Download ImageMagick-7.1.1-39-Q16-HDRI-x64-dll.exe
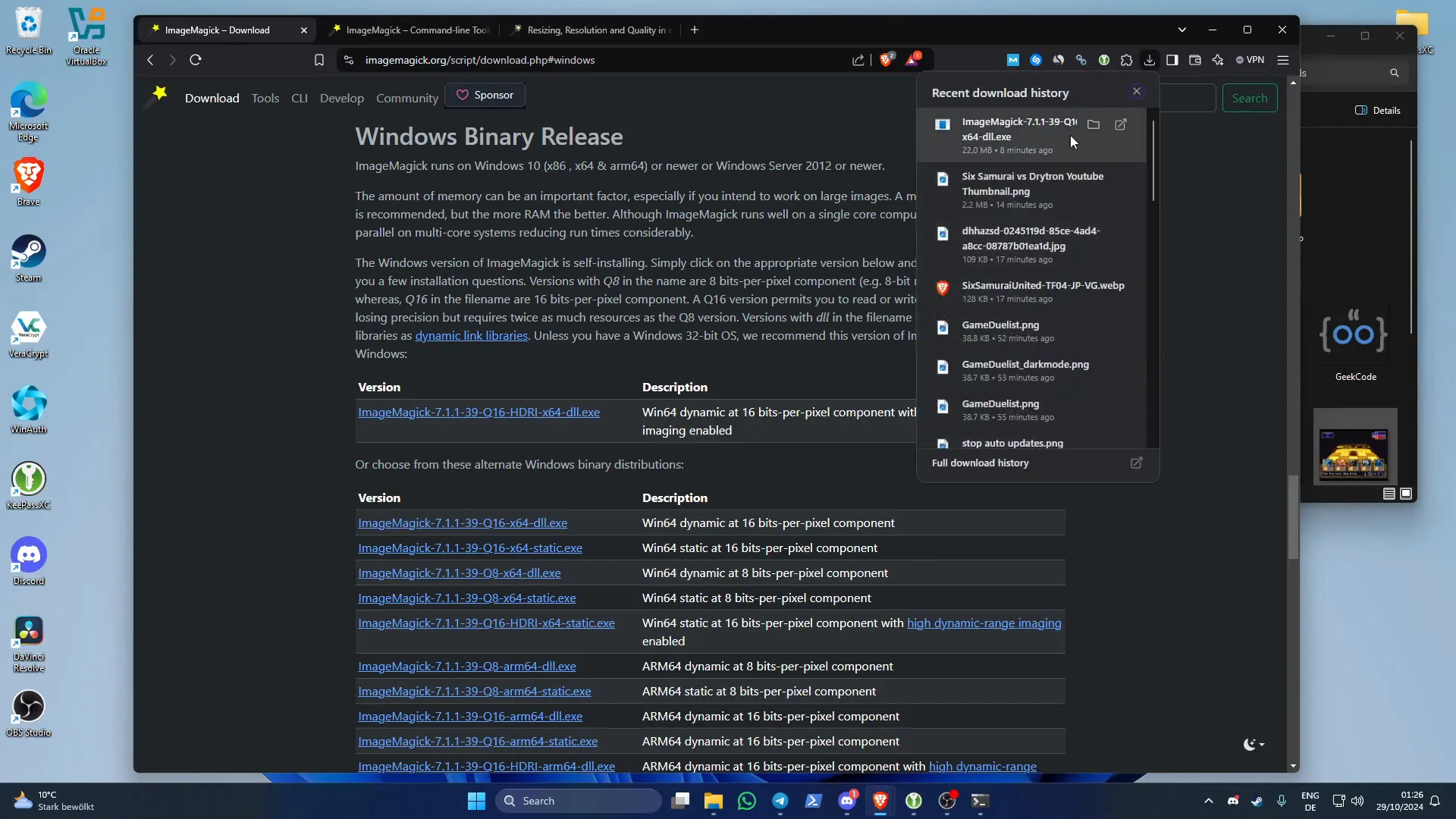The height and width of the screenshot is (819, 1456). click(x=479, y=412)
